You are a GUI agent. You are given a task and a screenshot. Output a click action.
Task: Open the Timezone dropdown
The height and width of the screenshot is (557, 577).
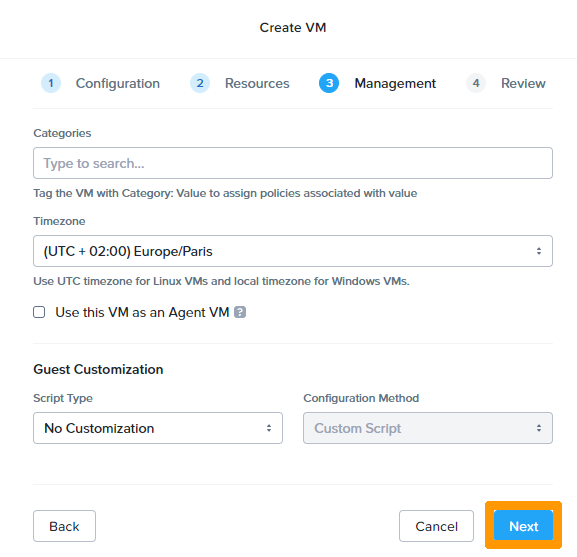tap(293, 251)
